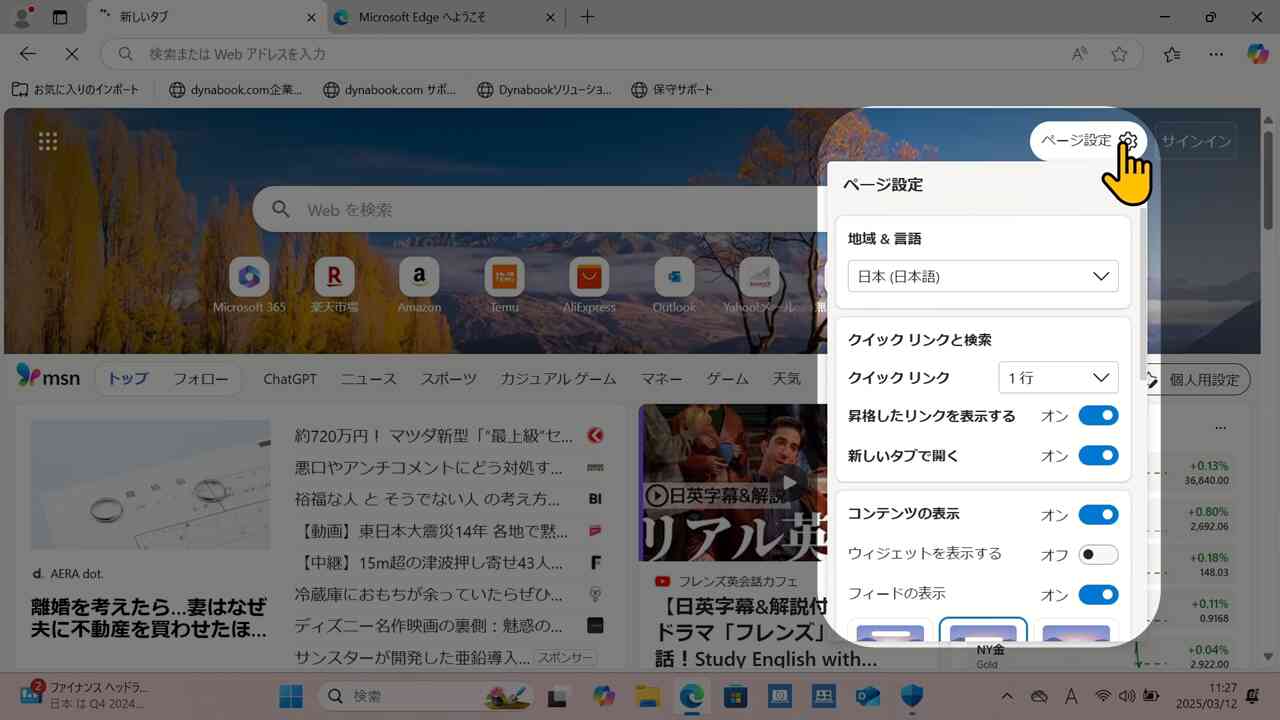The height and width of the screenshot is (720, 1280).
Task: Click the msn logo on the homepage
Action: [46, 378]
